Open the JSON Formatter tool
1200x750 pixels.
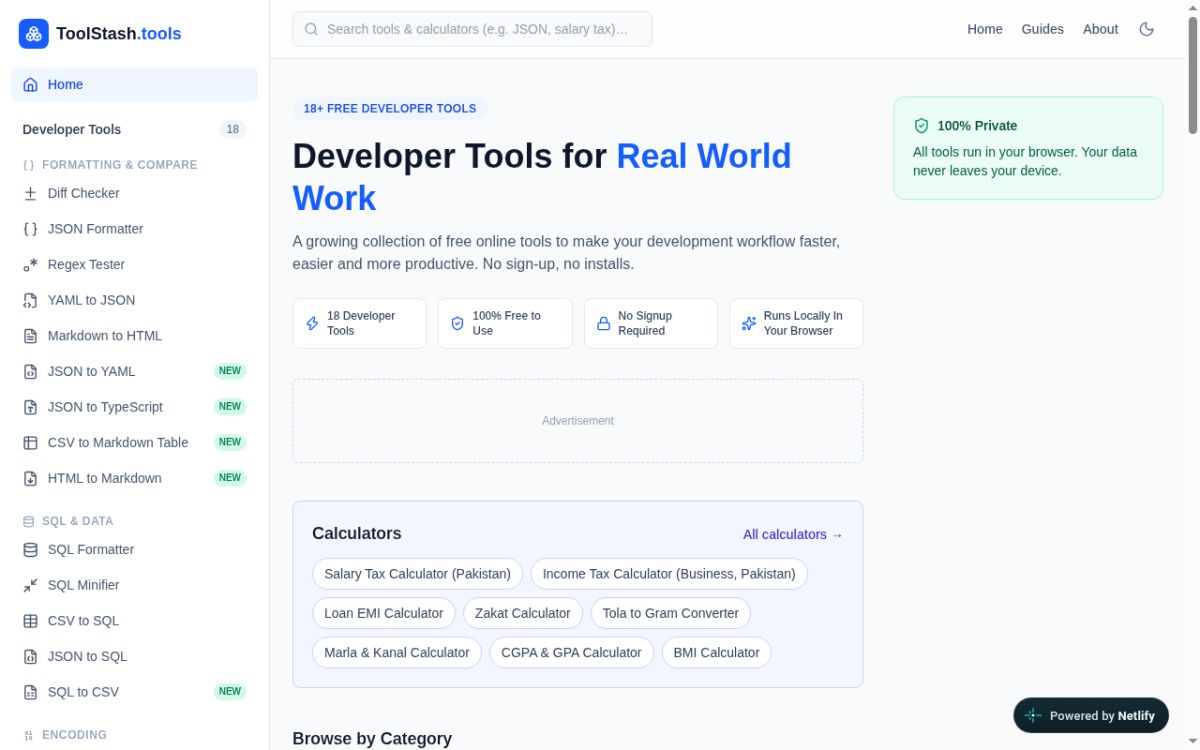click(x=134, y=229)
